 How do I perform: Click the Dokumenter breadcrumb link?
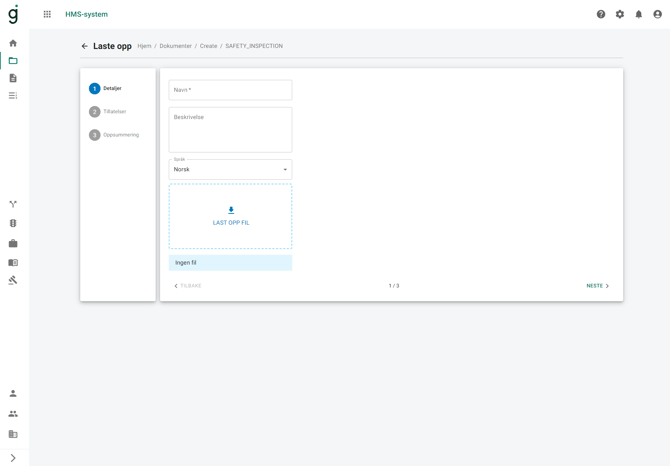tap(175, 46)
